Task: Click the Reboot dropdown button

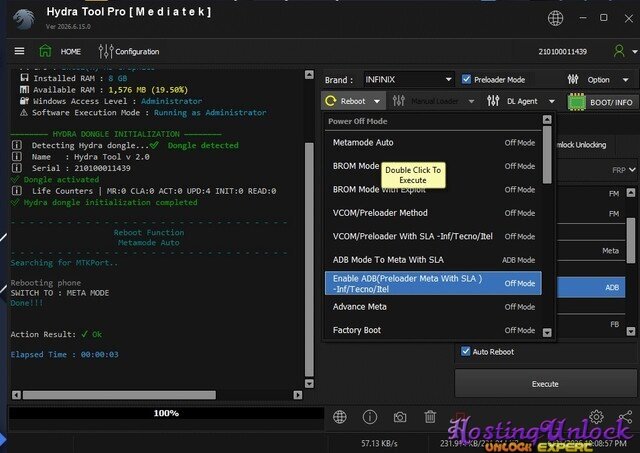Action: [x=353, y=101]
